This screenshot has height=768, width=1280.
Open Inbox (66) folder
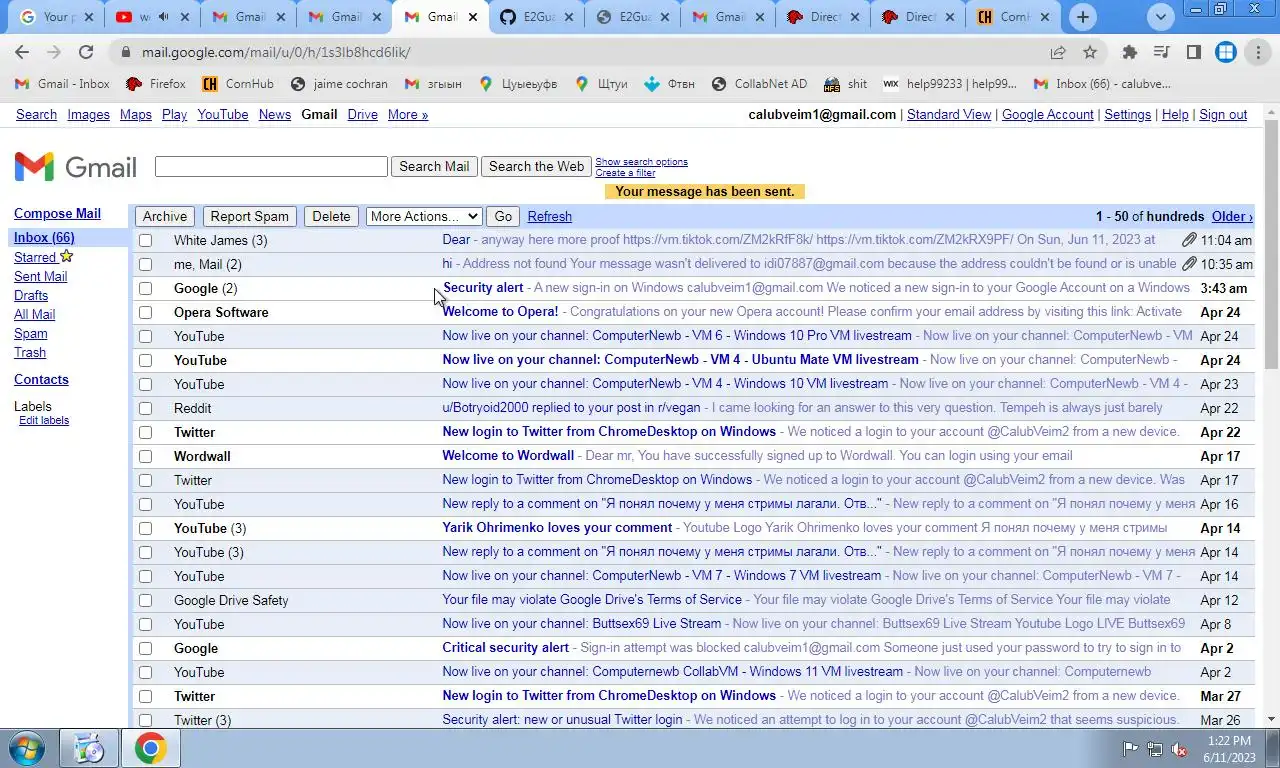(x=44, y=237)
